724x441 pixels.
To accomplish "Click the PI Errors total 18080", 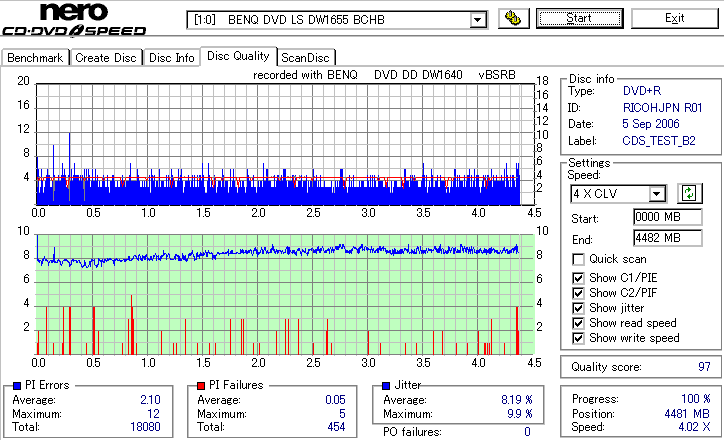I will coord(145,427).
